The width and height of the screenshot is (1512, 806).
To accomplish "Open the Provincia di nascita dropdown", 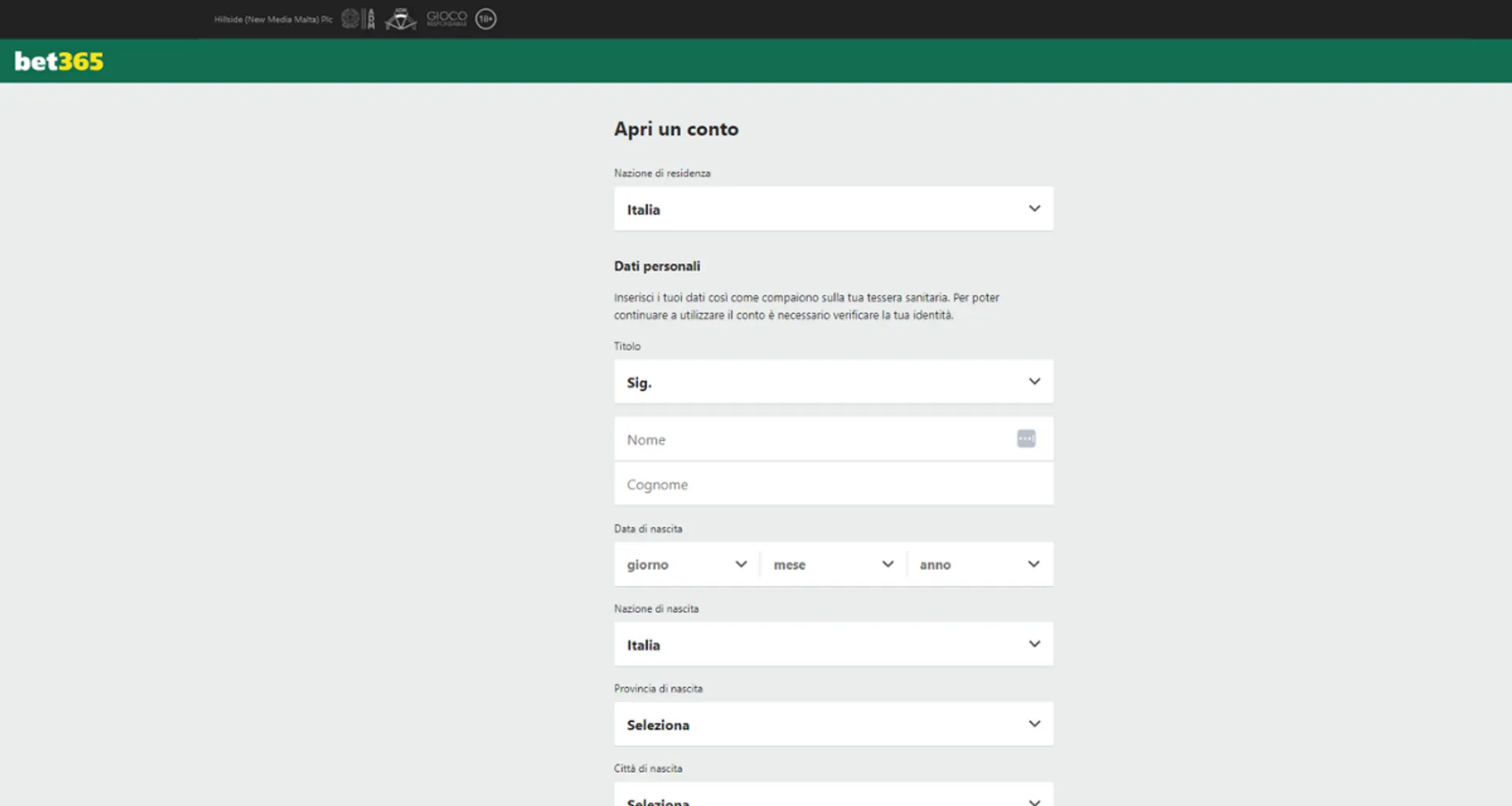I will (833, 724).
